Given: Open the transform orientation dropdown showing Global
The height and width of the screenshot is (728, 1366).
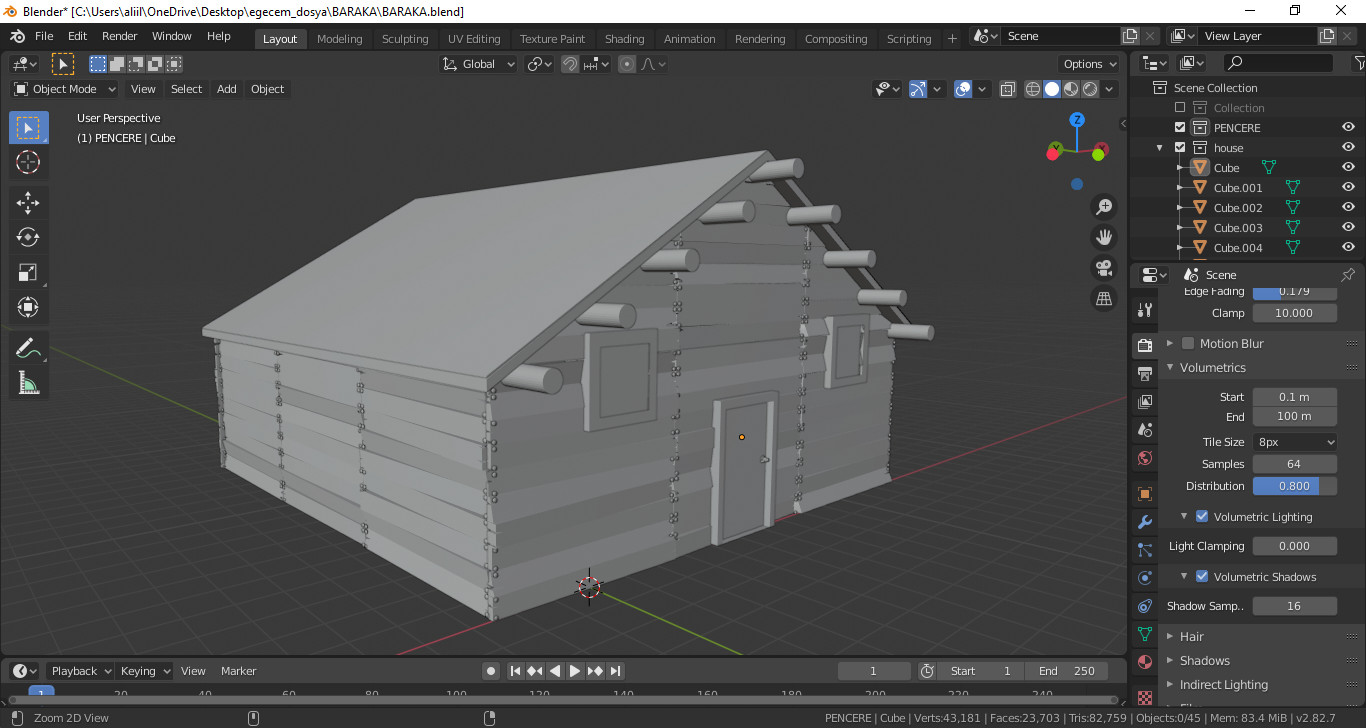Looking at the screenshot, I should tap(477, 63).
